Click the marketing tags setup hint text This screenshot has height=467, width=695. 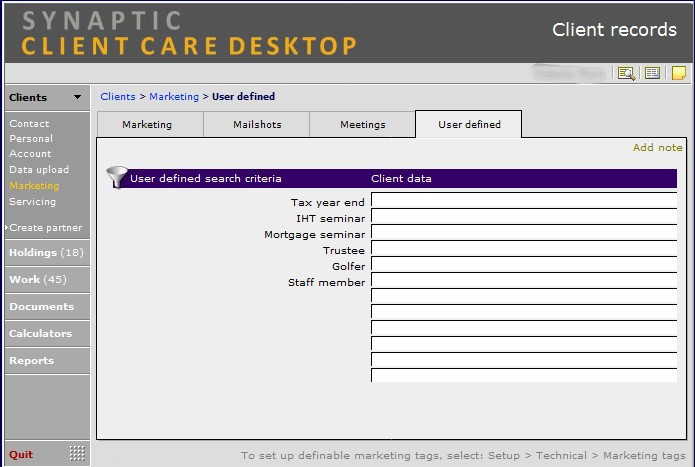(463, 455)
